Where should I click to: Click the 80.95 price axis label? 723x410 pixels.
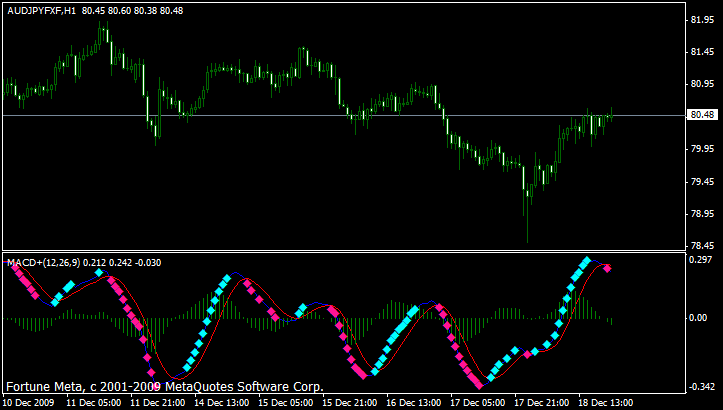(x=703, y=84)
